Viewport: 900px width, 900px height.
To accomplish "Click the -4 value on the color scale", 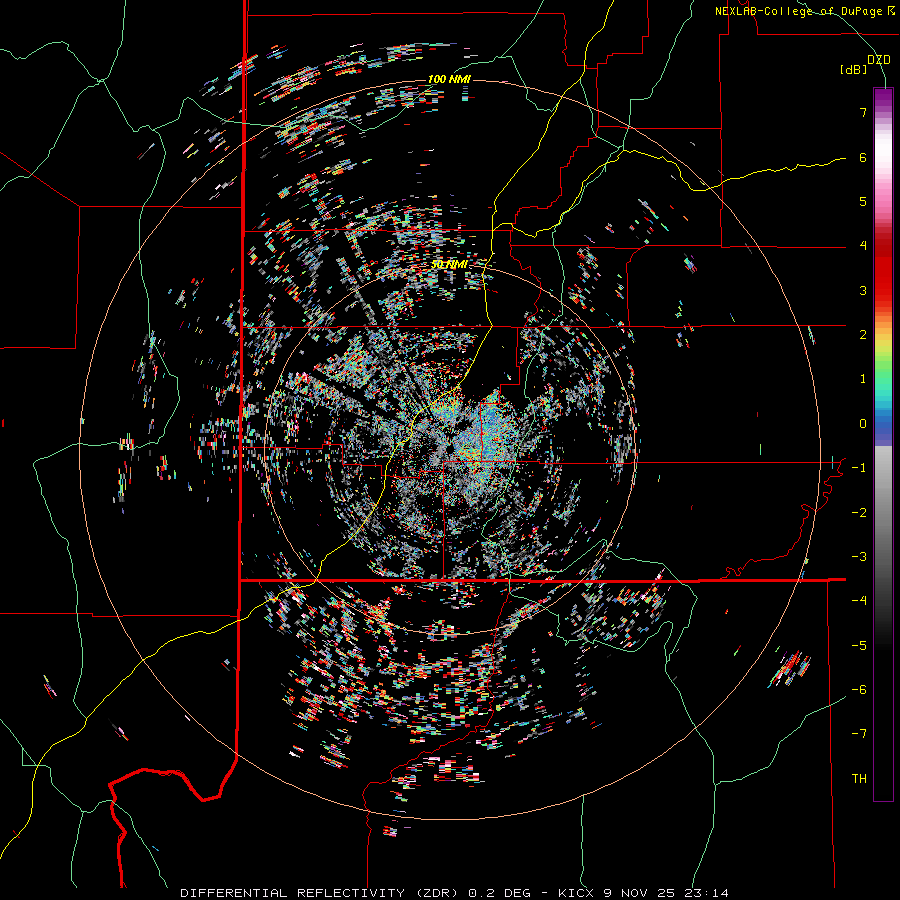I will coord(859,601).
